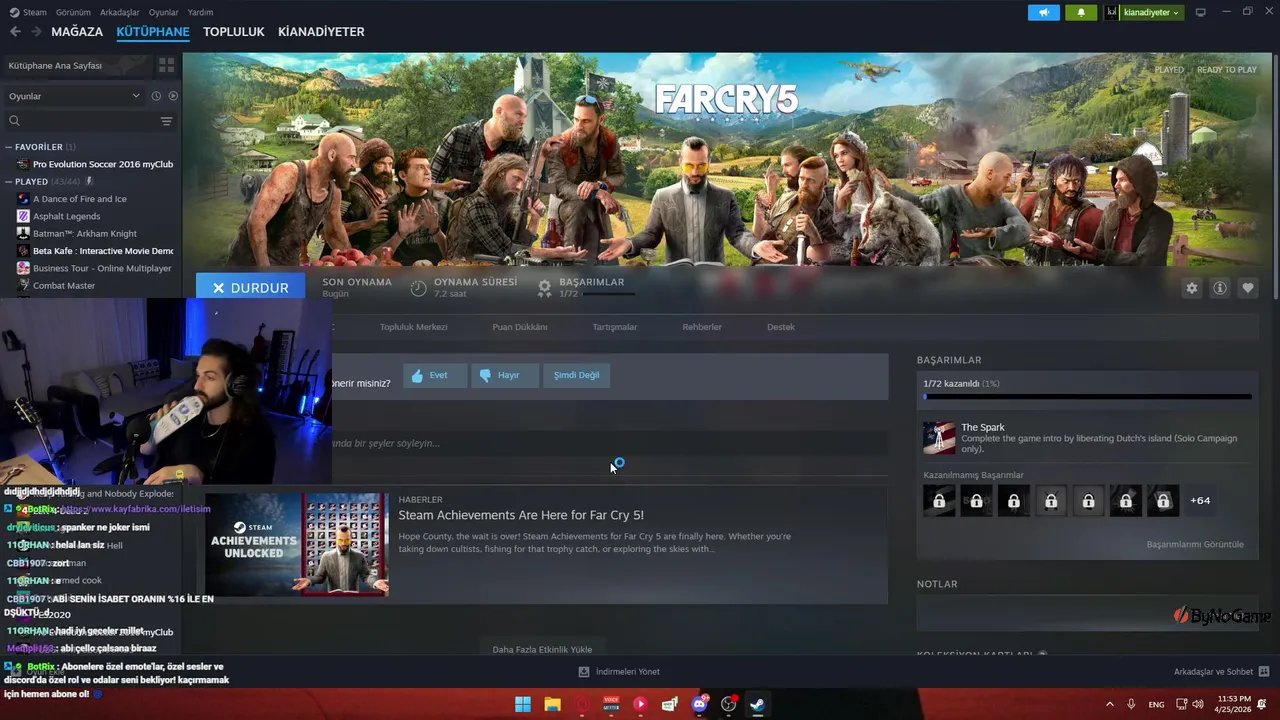Open Başarımlarımı Görüntüle link
This screenshot has width=1280, height=720.
click(1195, 544)
